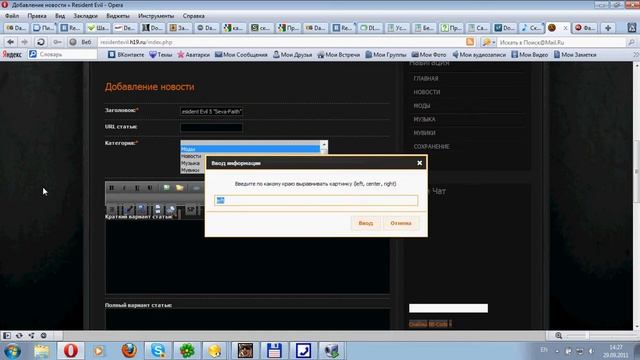Click the italic I editor button

(x=124, y=188)
